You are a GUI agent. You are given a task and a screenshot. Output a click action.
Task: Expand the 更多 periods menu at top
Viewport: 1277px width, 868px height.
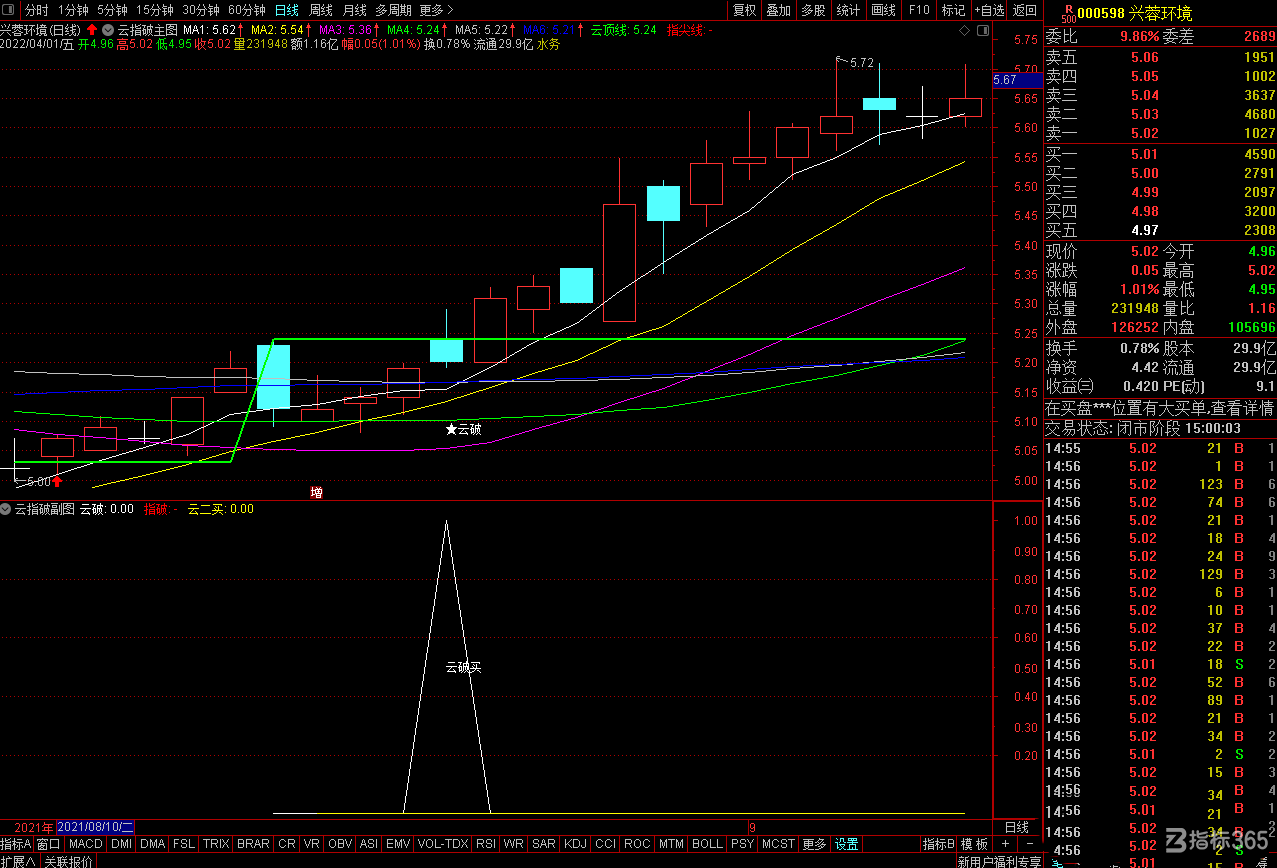(x=436, y=10)
